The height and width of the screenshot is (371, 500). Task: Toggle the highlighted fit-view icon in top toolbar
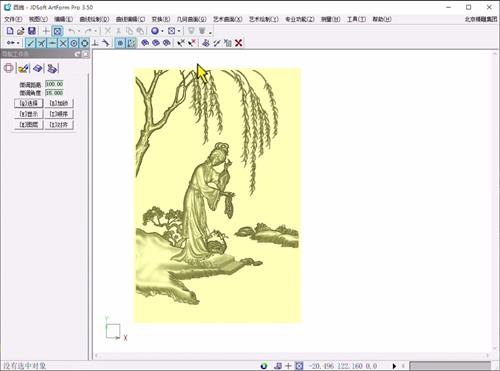point(57,31)
